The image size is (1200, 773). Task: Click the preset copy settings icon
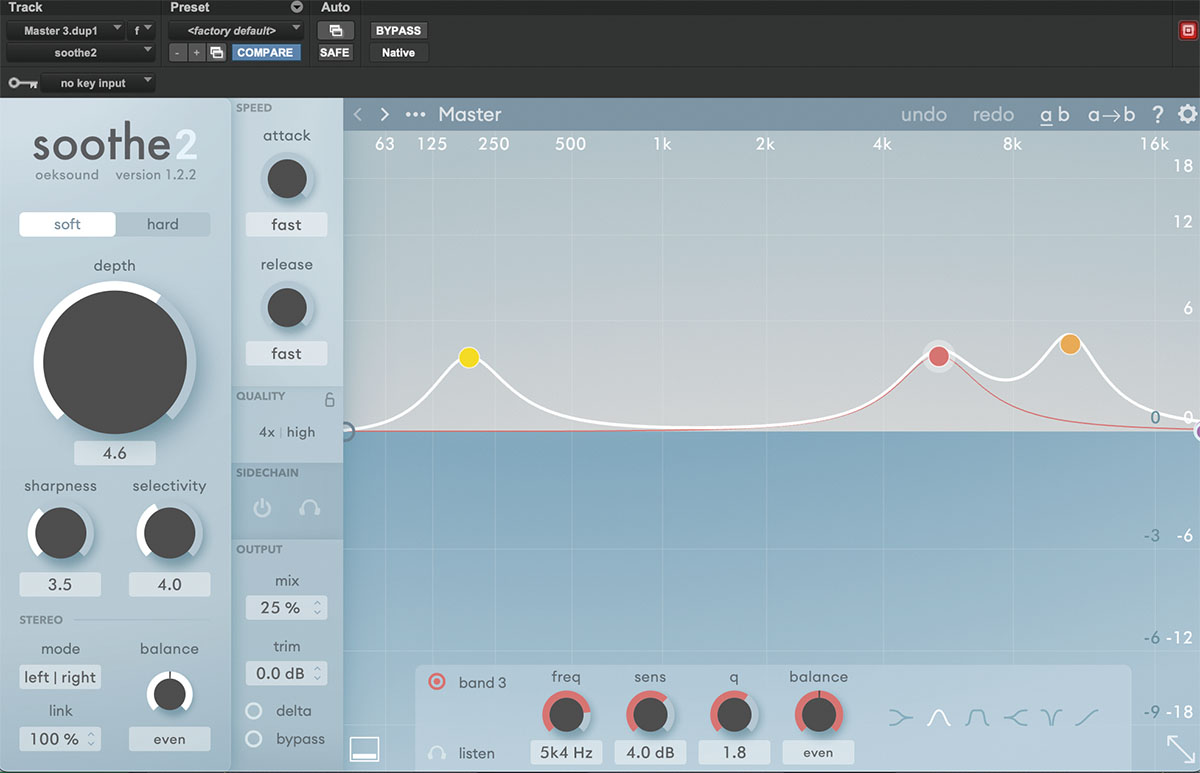coord(217,52)
